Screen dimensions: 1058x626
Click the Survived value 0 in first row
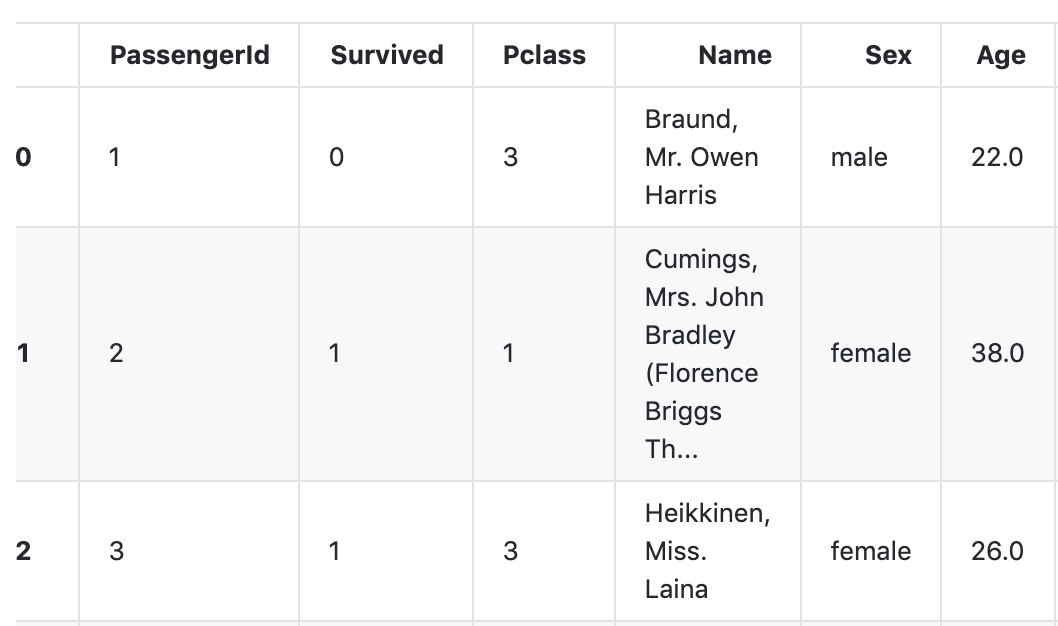click(337, 157)
